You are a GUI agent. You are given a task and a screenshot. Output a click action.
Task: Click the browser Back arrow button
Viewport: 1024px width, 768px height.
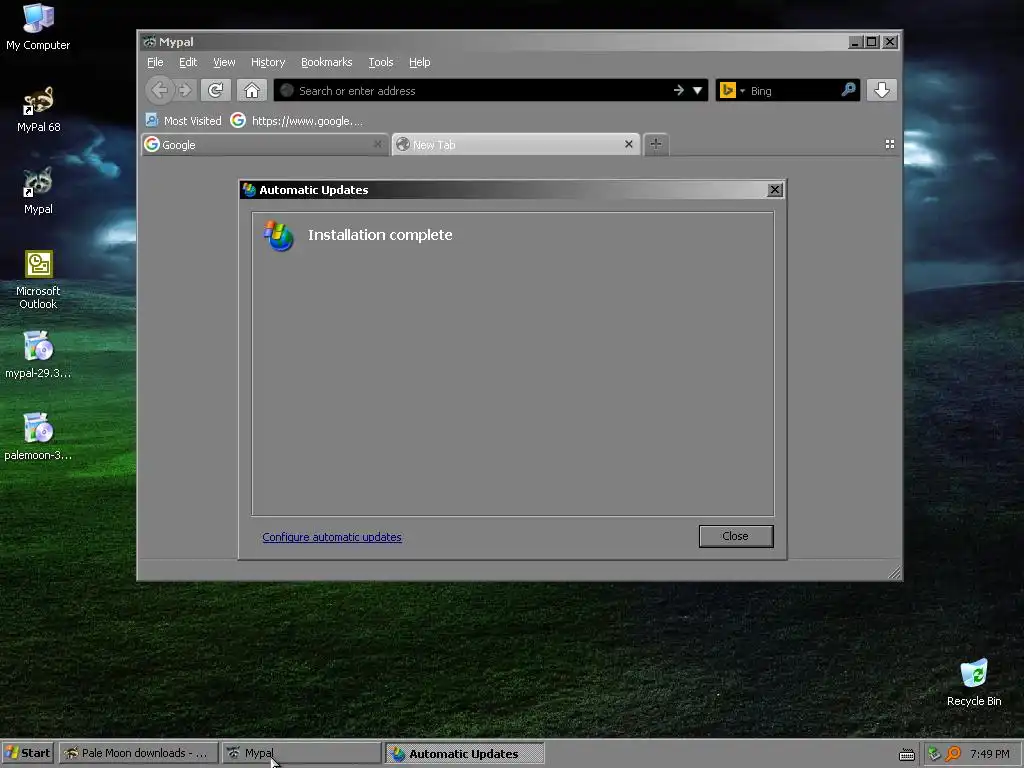(159, 90)
